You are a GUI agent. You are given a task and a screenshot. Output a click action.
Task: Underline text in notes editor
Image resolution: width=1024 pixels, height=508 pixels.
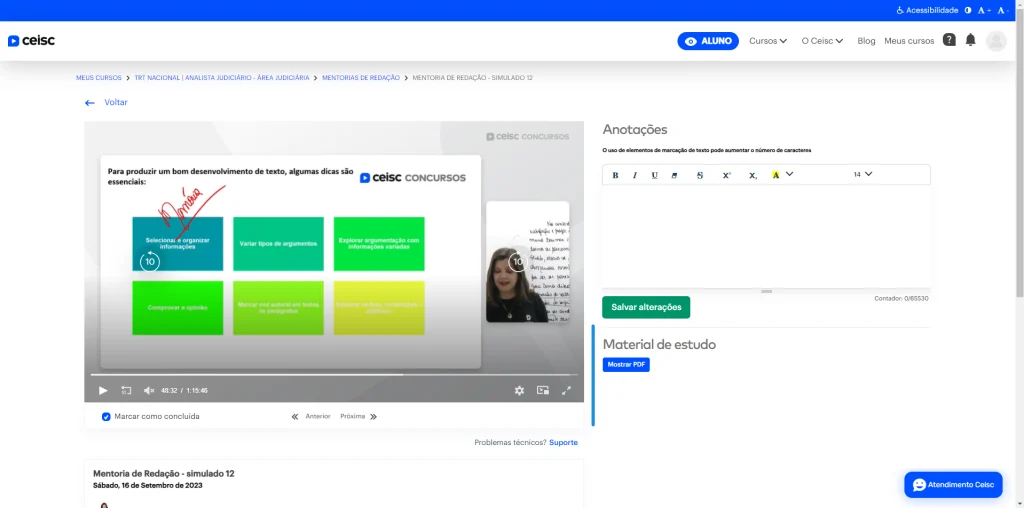tap(654, 175)
